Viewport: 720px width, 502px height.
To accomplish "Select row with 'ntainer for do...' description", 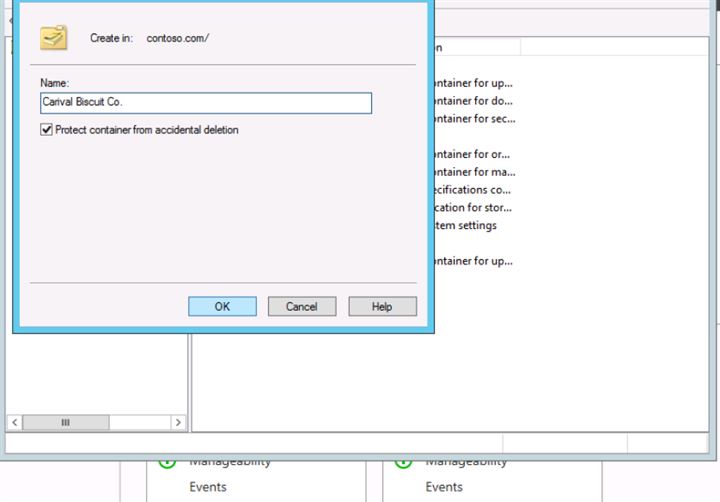I will [473, 101].
